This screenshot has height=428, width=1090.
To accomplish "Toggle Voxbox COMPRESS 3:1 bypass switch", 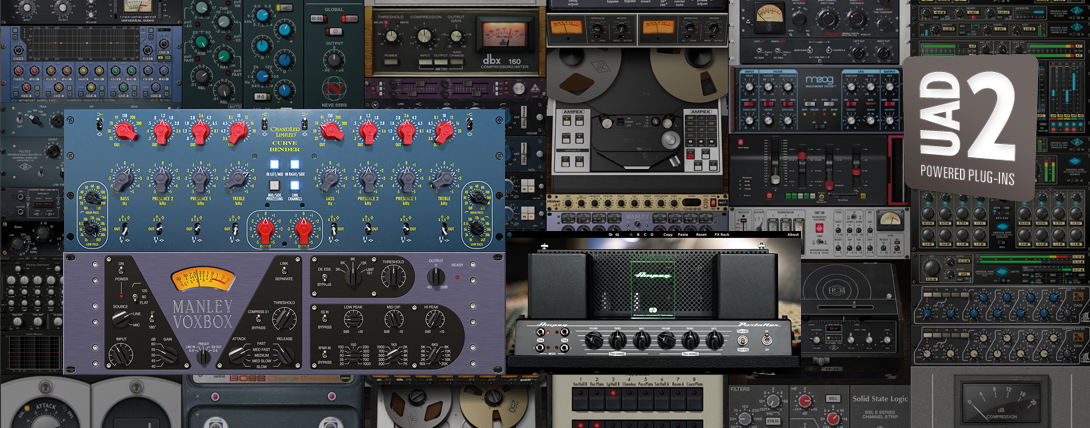I will [258, 318].
